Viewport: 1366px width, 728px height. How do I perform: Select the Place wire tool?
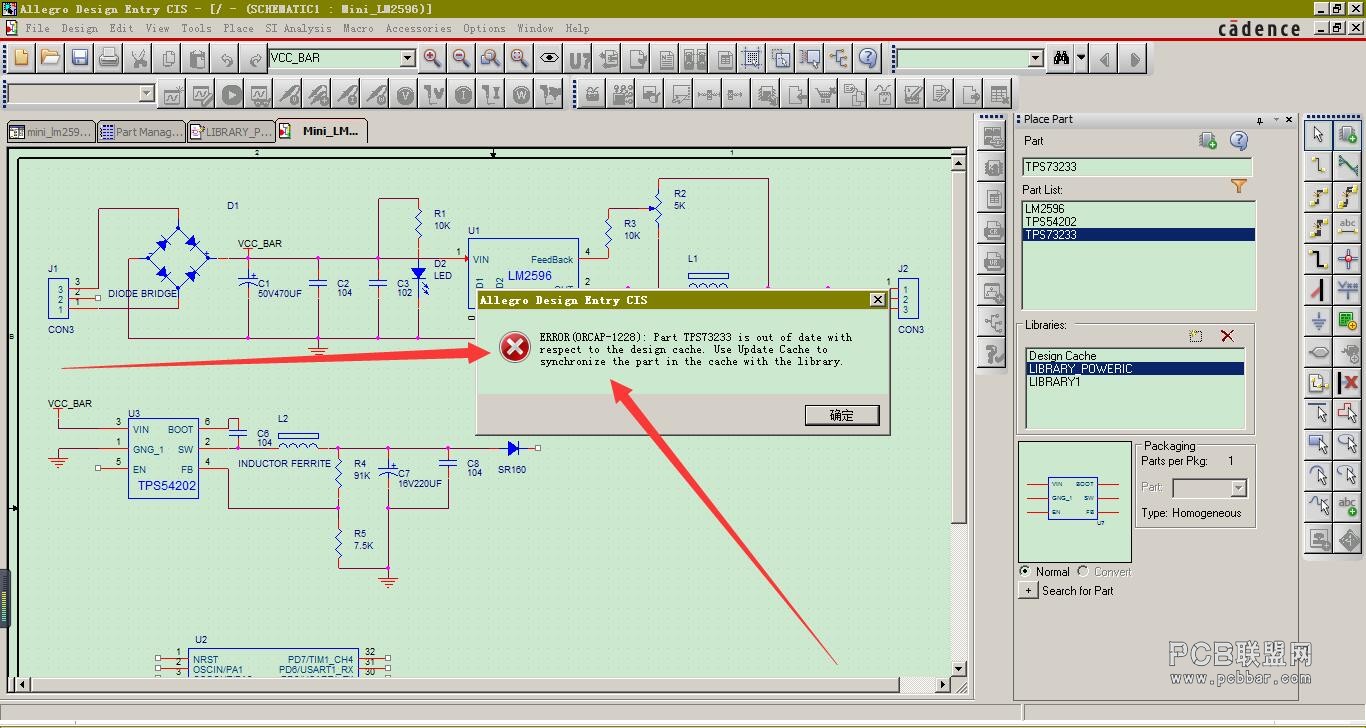pyautogui.click(x=1318, y=165)
